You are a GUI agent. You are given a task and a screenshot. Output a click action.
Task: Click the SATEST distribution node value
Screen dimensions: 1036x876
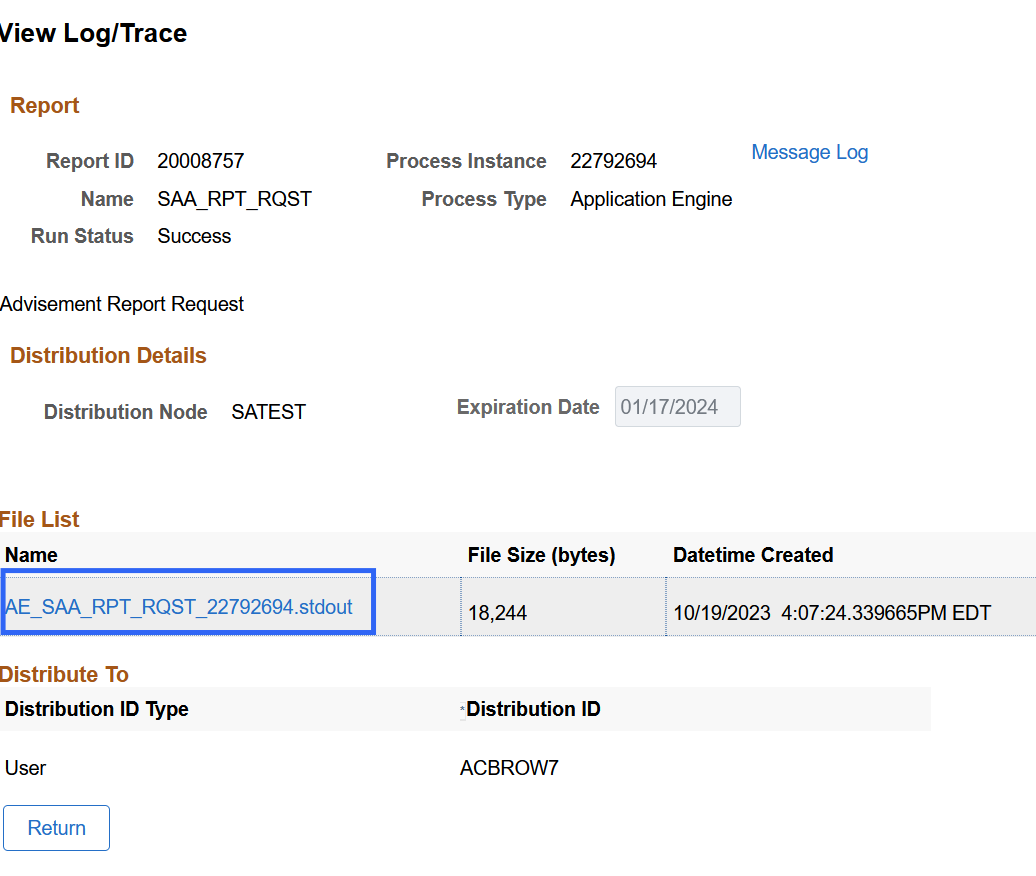268,412
